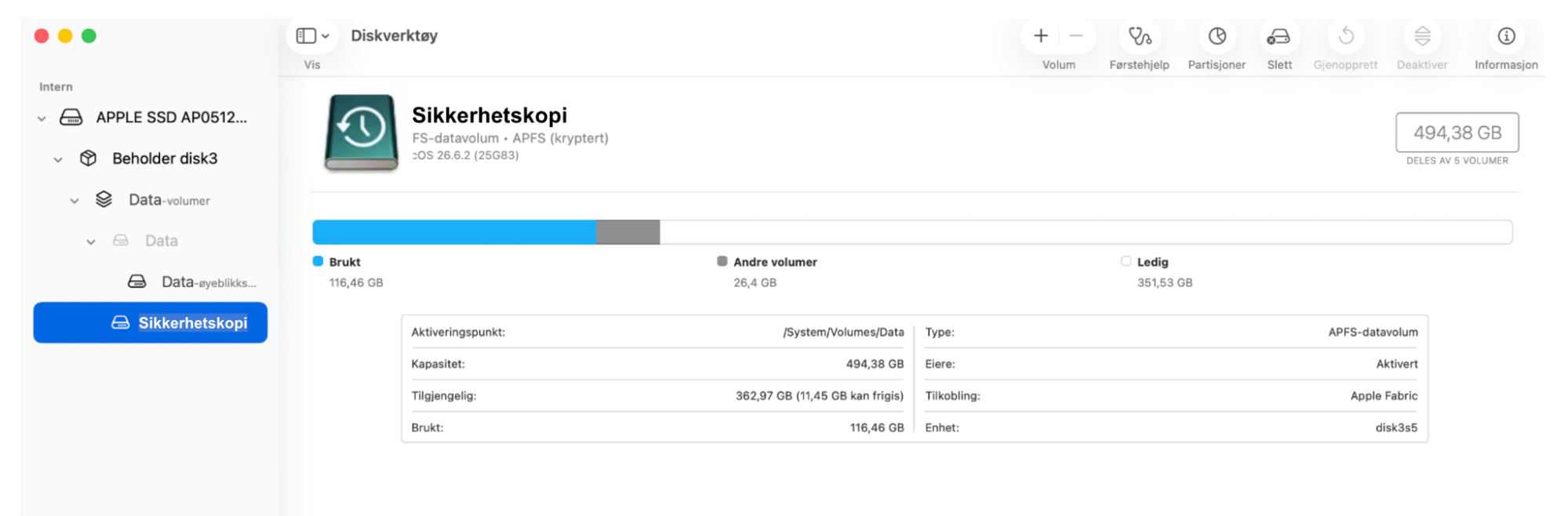This screenshot has width=1568, height=516.
Task: Click the OS 26.6.2 (25G83) version text
Action: pyautogui.click(x=466, y=155)
